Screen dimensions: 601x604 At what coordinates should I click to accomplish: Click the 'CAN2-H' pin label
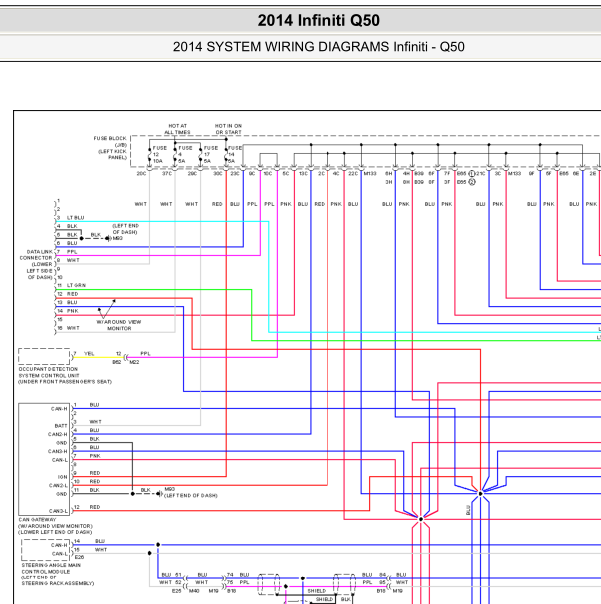click(58, 434)
